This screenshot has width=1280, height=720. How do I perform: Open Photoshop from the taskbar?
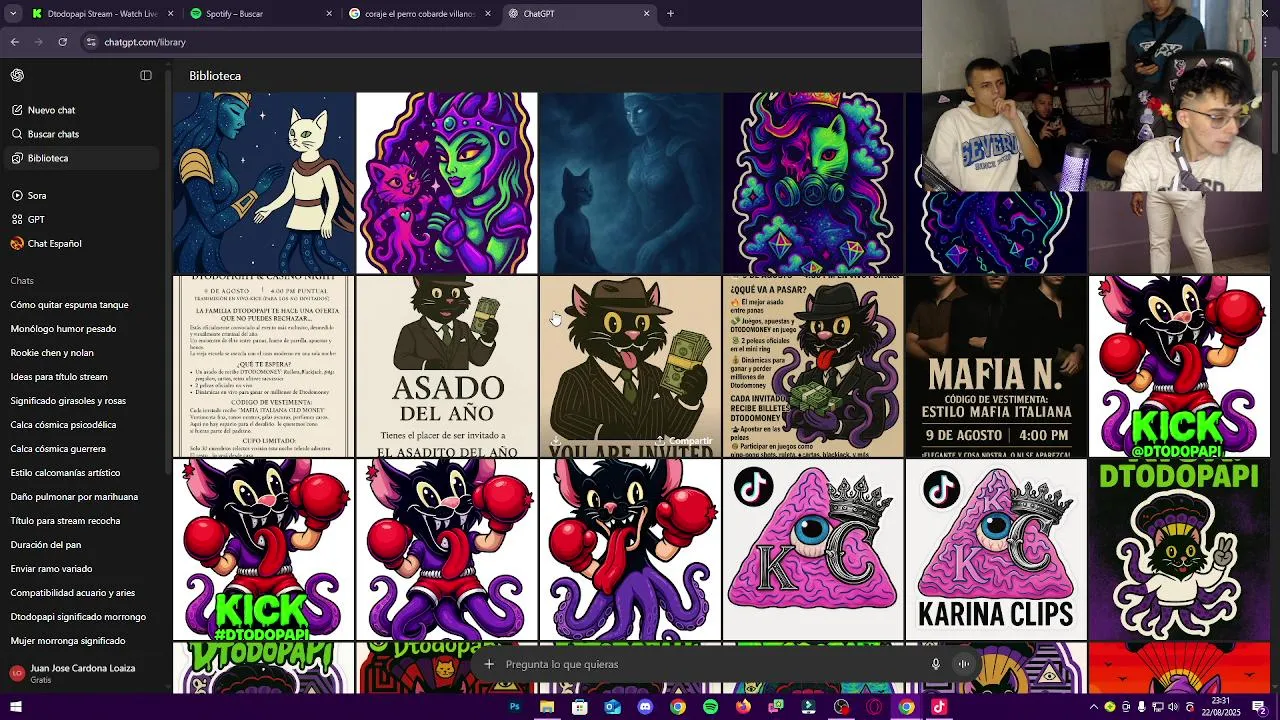click(x=515, y=707)
